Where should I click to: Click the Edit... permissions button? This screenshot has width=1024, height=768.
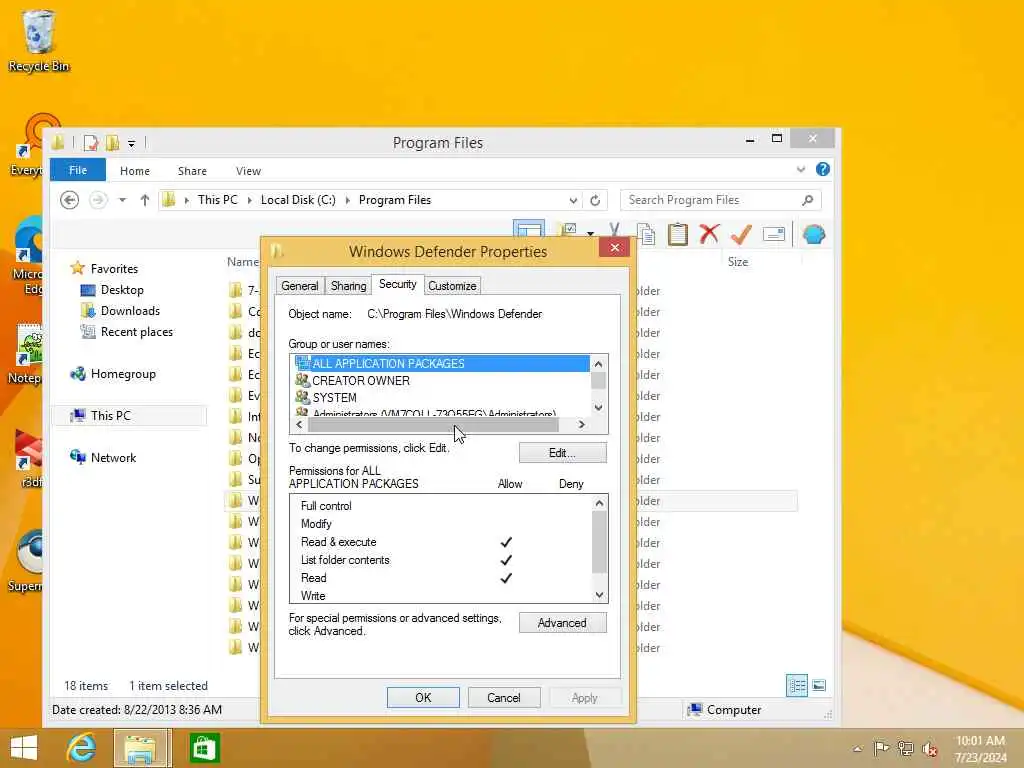pyautogui.click(x=562, y=453)
